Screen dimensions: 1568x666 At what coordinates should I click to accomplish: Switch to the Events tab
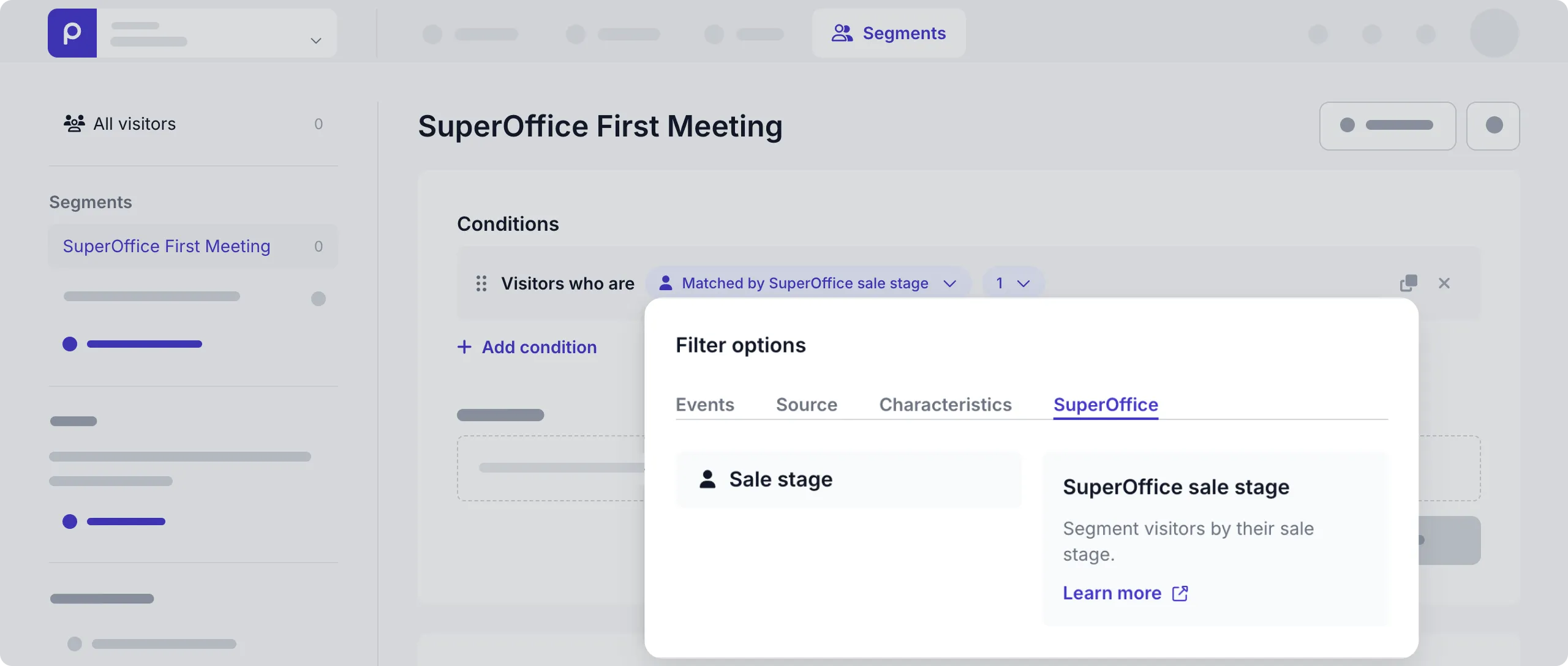(x=704, y=405)
